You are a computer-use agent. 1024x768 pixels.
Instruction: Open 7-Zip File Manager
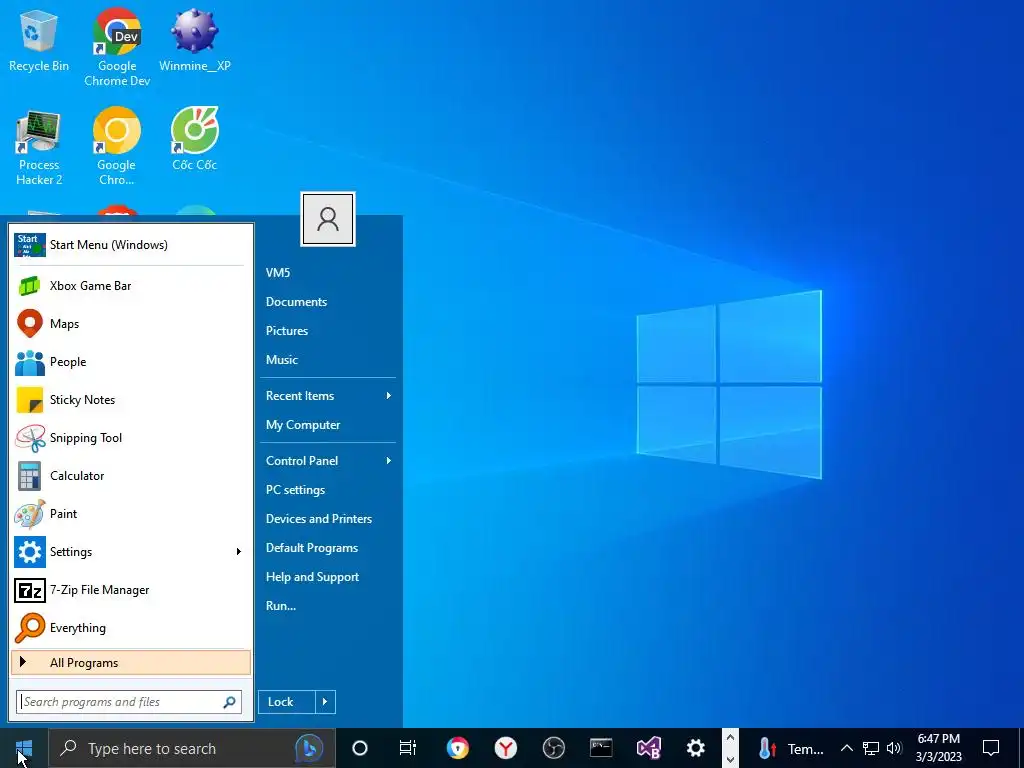click(131, 590)
